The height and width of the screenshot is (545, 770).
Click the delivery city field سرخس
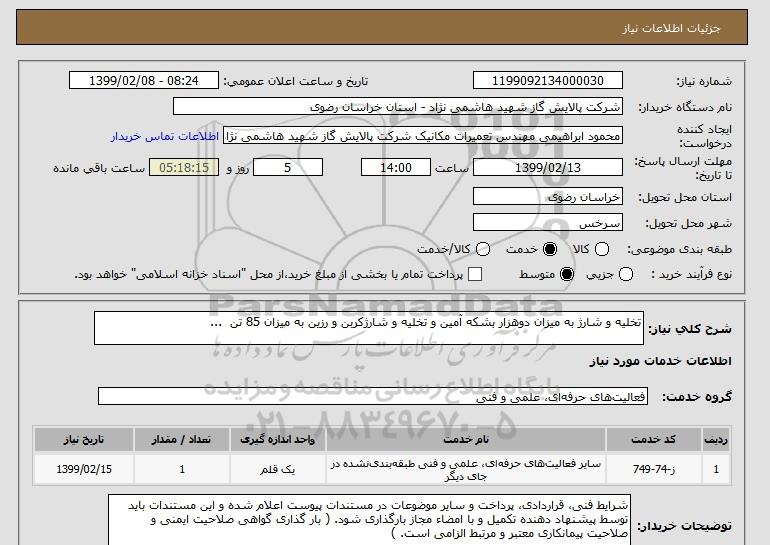coord(548,222)
